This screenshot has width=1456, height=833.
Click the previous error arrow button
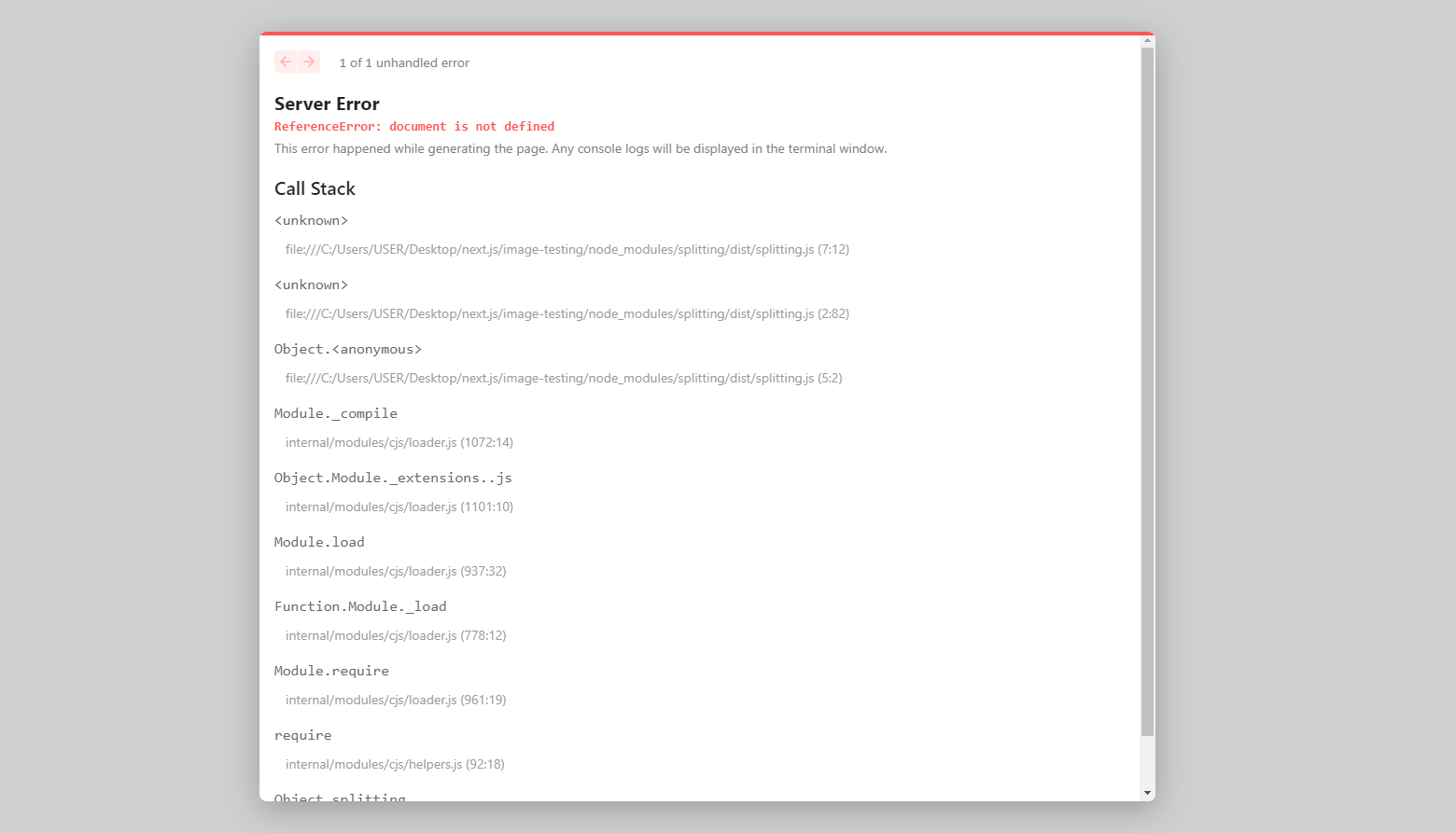click(x=286, y=62)
